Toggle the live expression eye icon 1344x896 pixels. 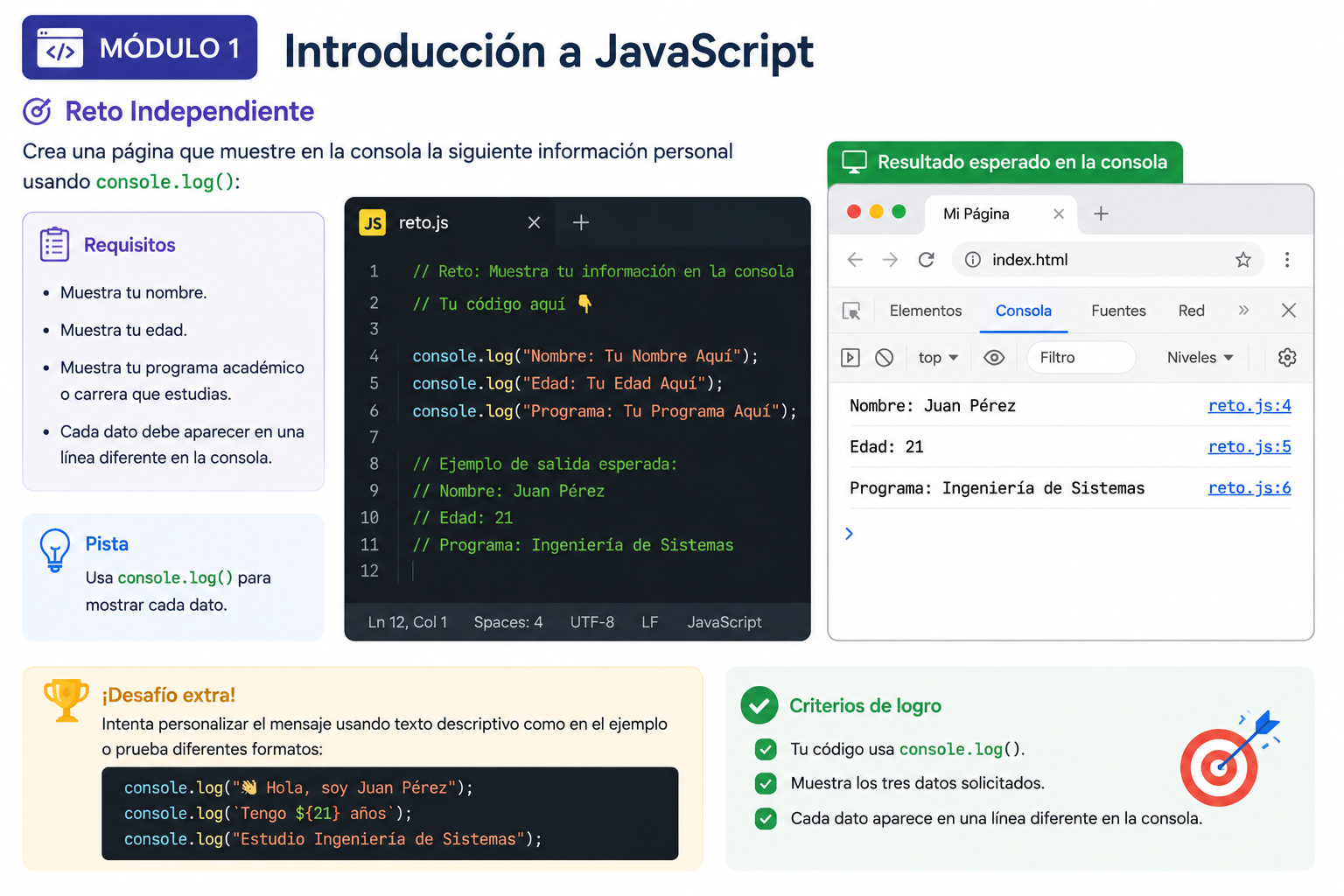(994, 357)
